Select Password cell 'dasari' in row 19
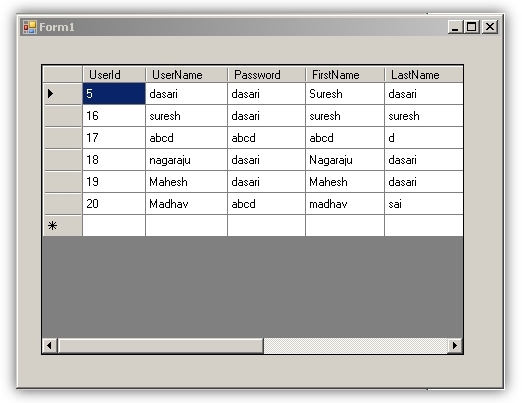 point(267,182)
